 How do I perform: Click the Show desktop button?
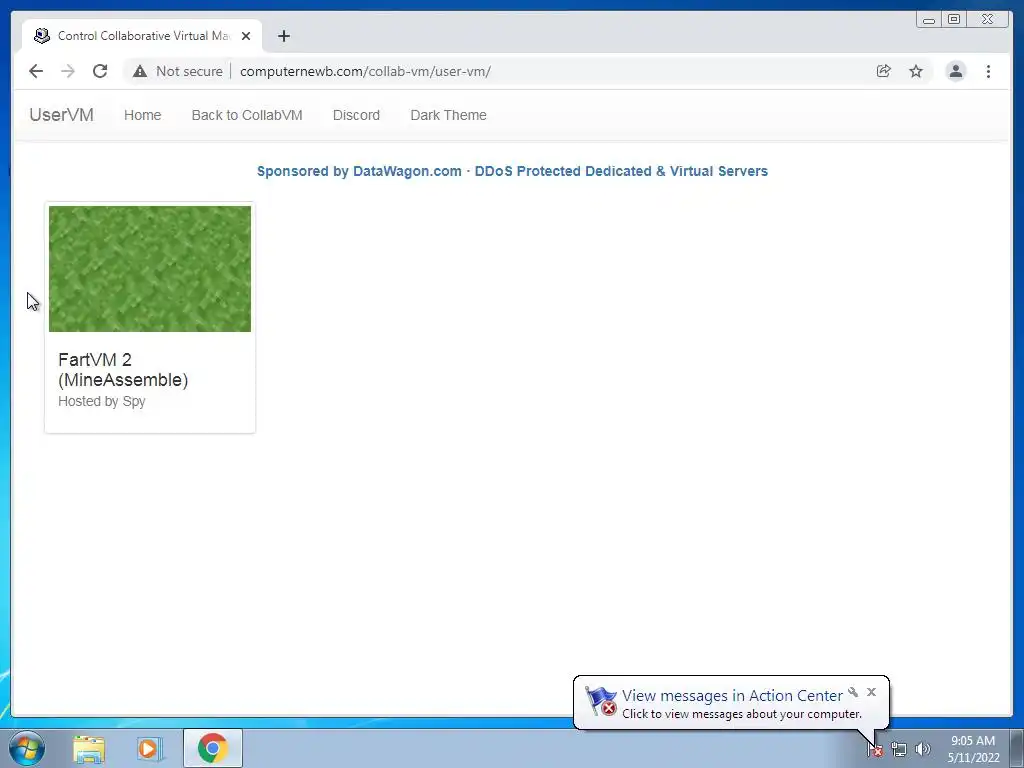click(1017, 748)
